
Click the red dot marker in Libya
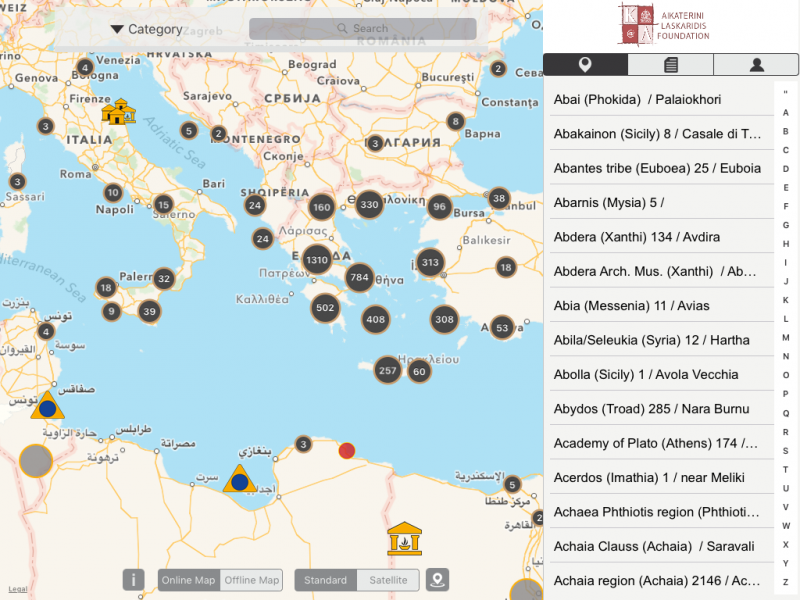pyautogui.click(x=347, y=450)
